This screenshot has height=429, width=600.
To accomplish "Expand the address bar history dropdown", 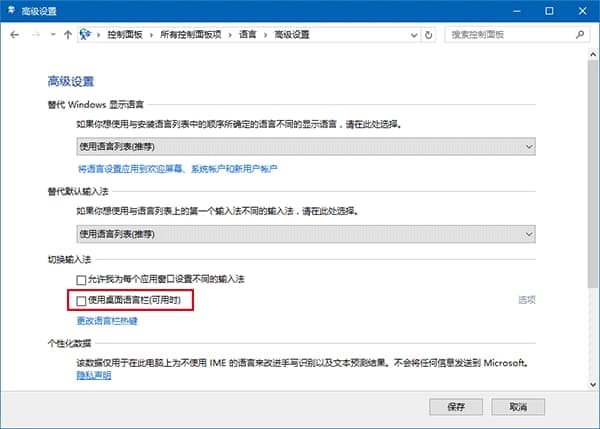I will (x=414, y=35).
